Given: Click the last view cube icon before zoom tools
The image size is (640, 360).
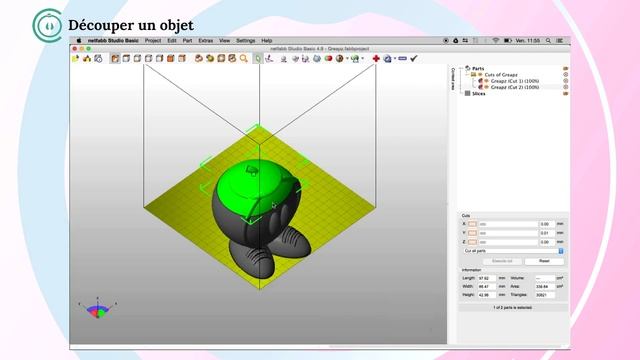Looking at the screenshot, I should pos(182,59).
